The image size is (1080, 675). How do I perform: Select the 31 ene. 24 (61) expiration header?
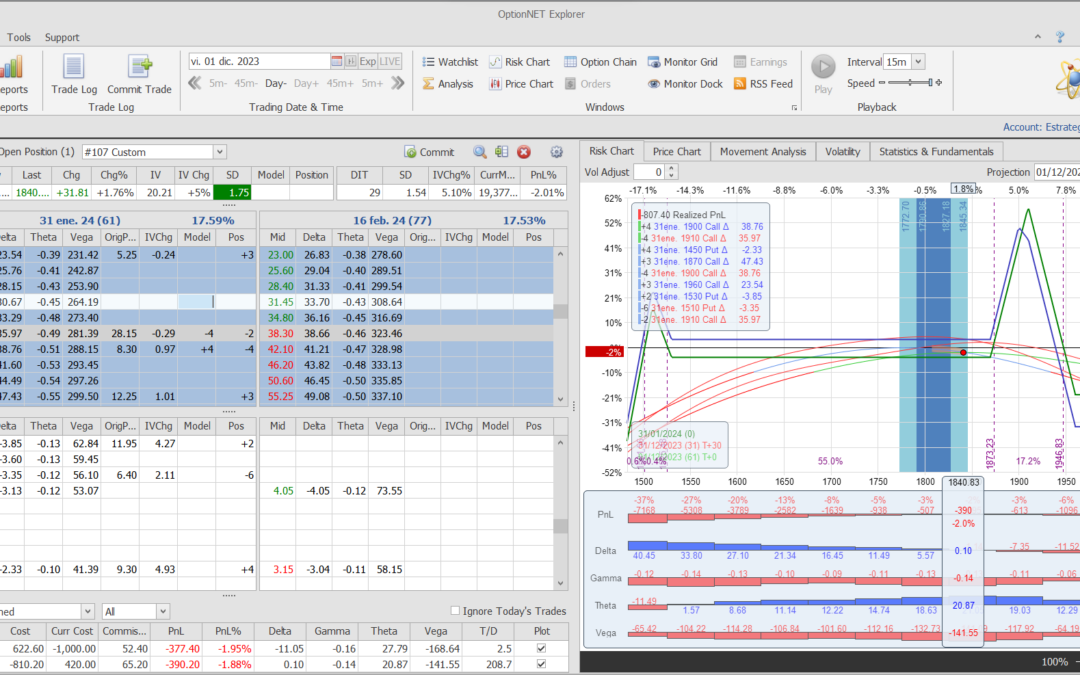coord(80,220)
